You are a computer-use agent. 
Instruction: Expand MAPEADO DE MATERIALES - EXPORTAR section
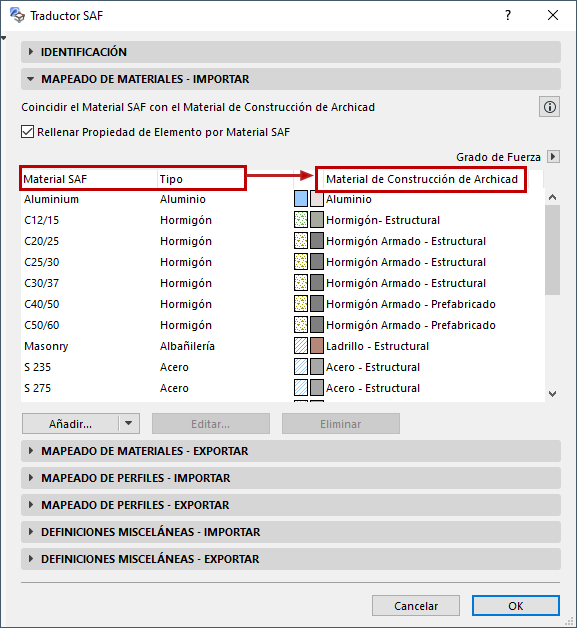pyautogui.click(x=290, y=451)
